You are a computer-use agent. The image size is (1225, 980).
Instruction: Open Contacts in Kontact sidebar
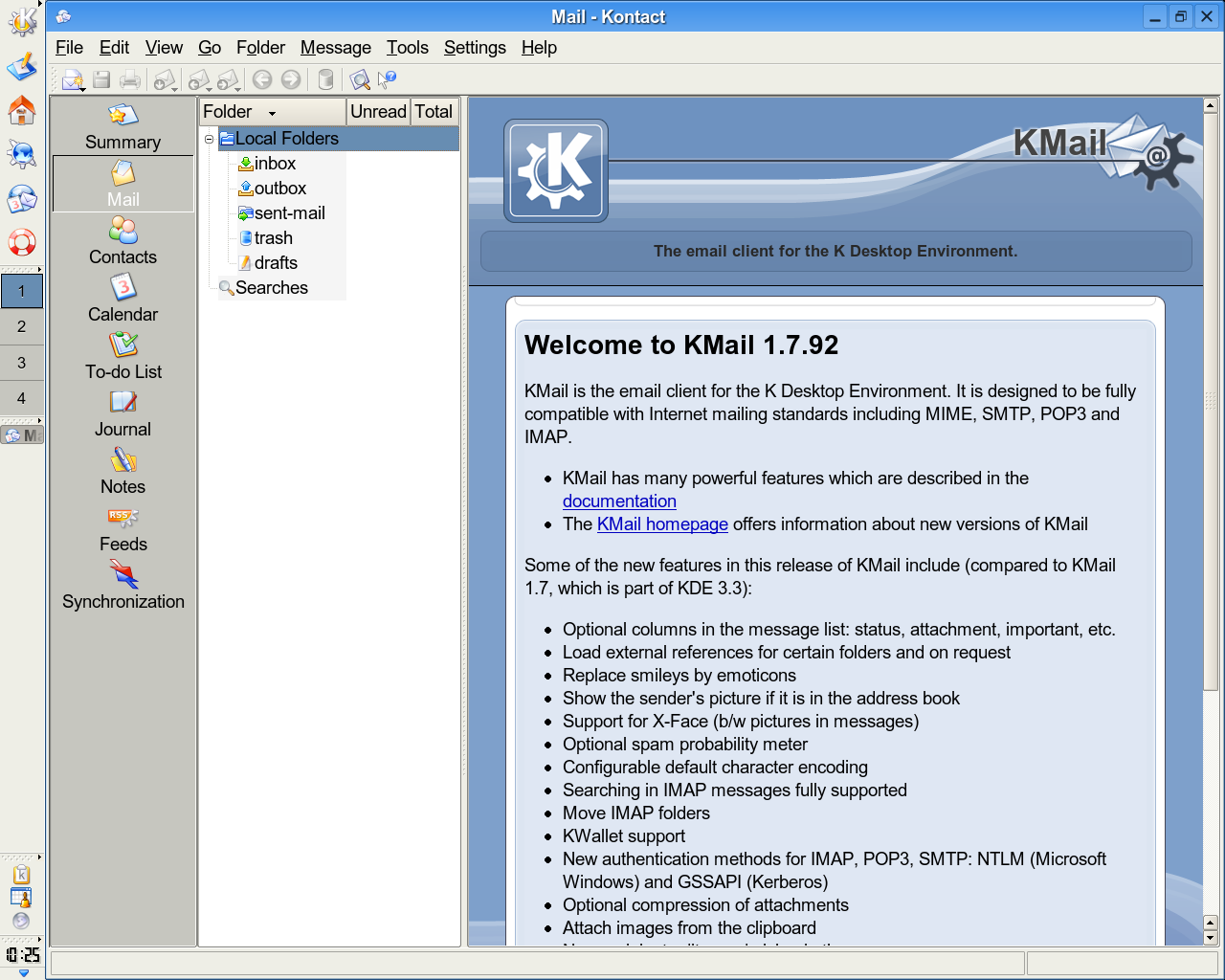(x=122, y=241)
